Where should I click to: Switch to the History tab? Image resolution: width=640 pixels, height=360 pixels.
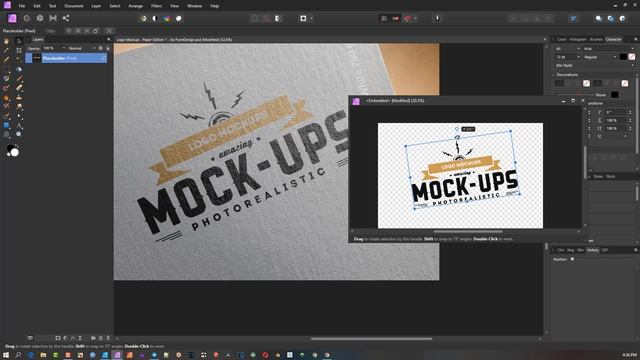tap(593, 250)
